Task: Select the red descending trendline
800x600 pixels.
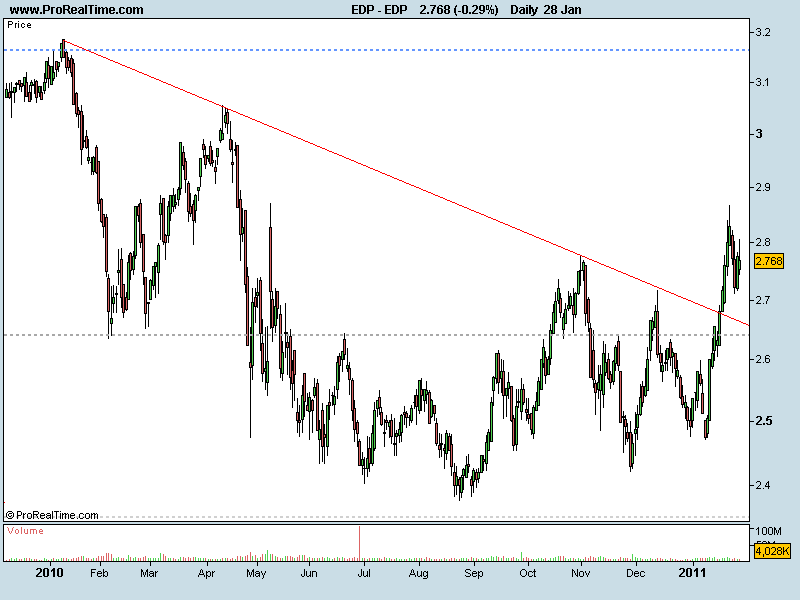Action: [x=408, y=183]
